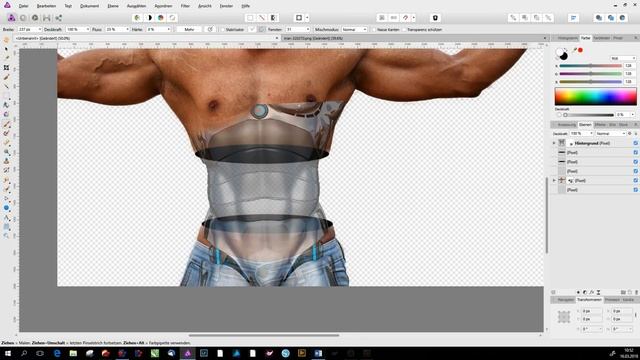Open the Filter menu
640x360 pixels.
point(185,6)
